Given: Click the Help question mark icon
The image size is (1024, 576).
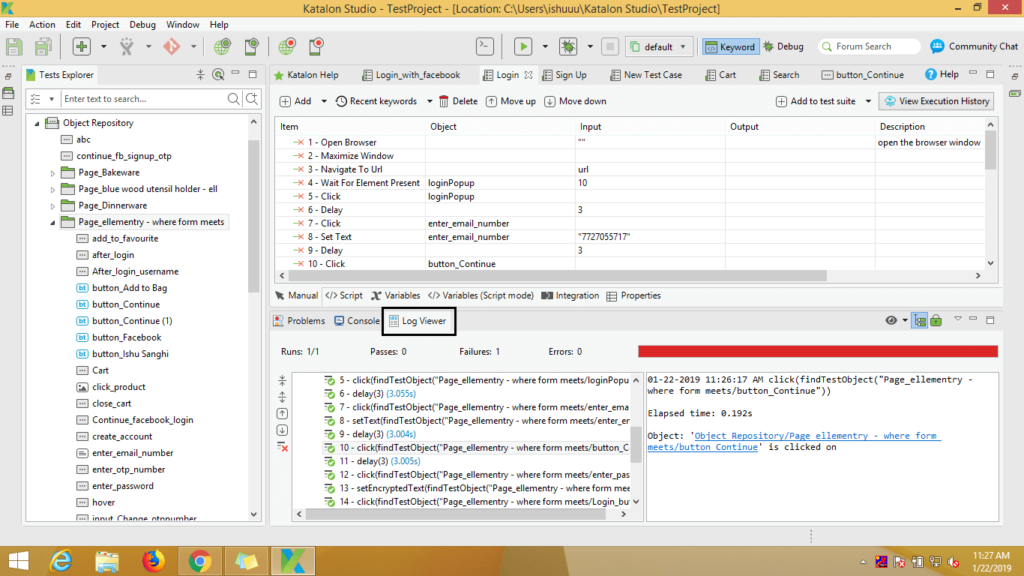Looking at the screenshot, I should (931, 74).
